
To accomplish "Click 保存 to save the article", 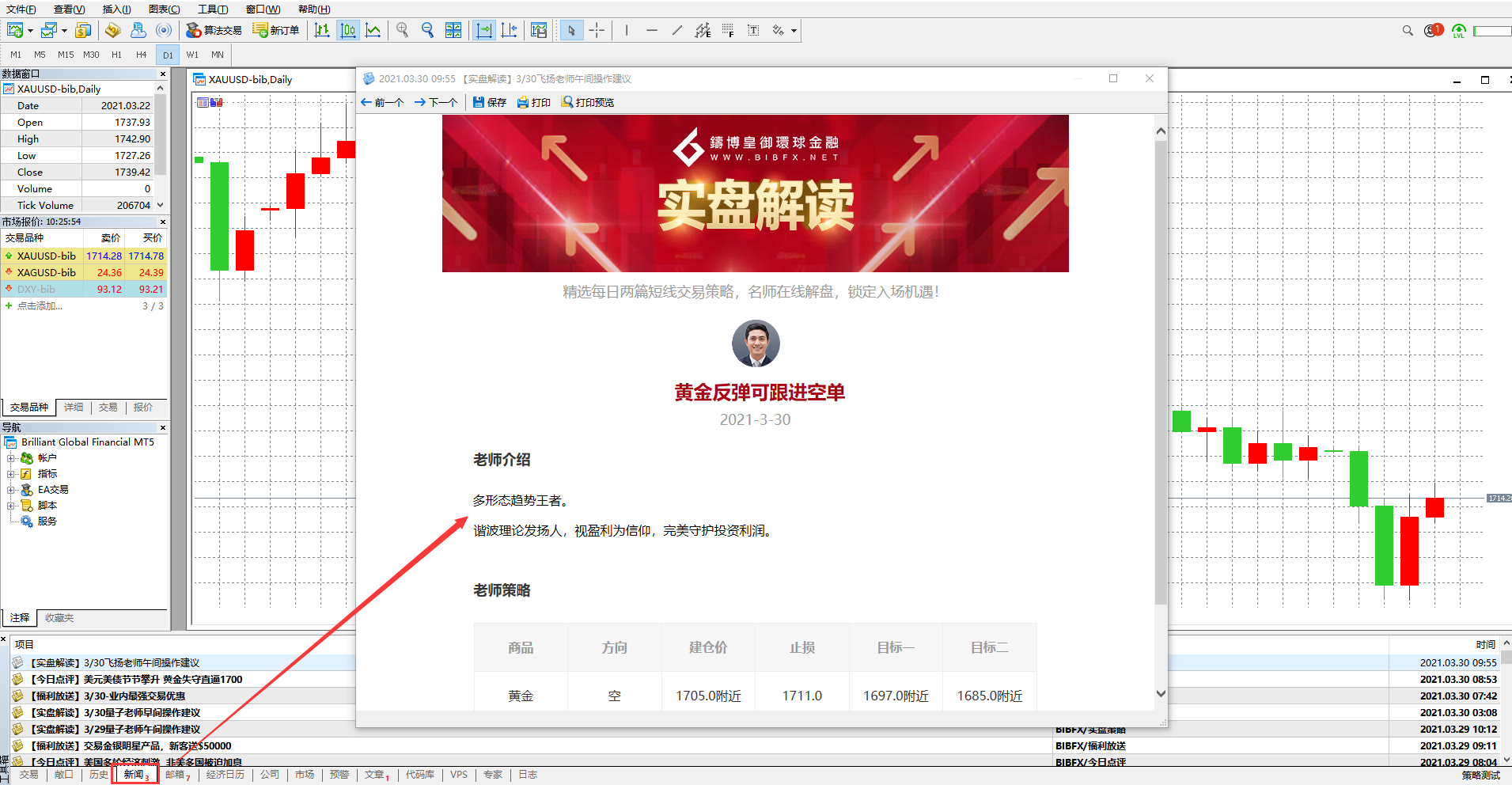I will (490, 102).
